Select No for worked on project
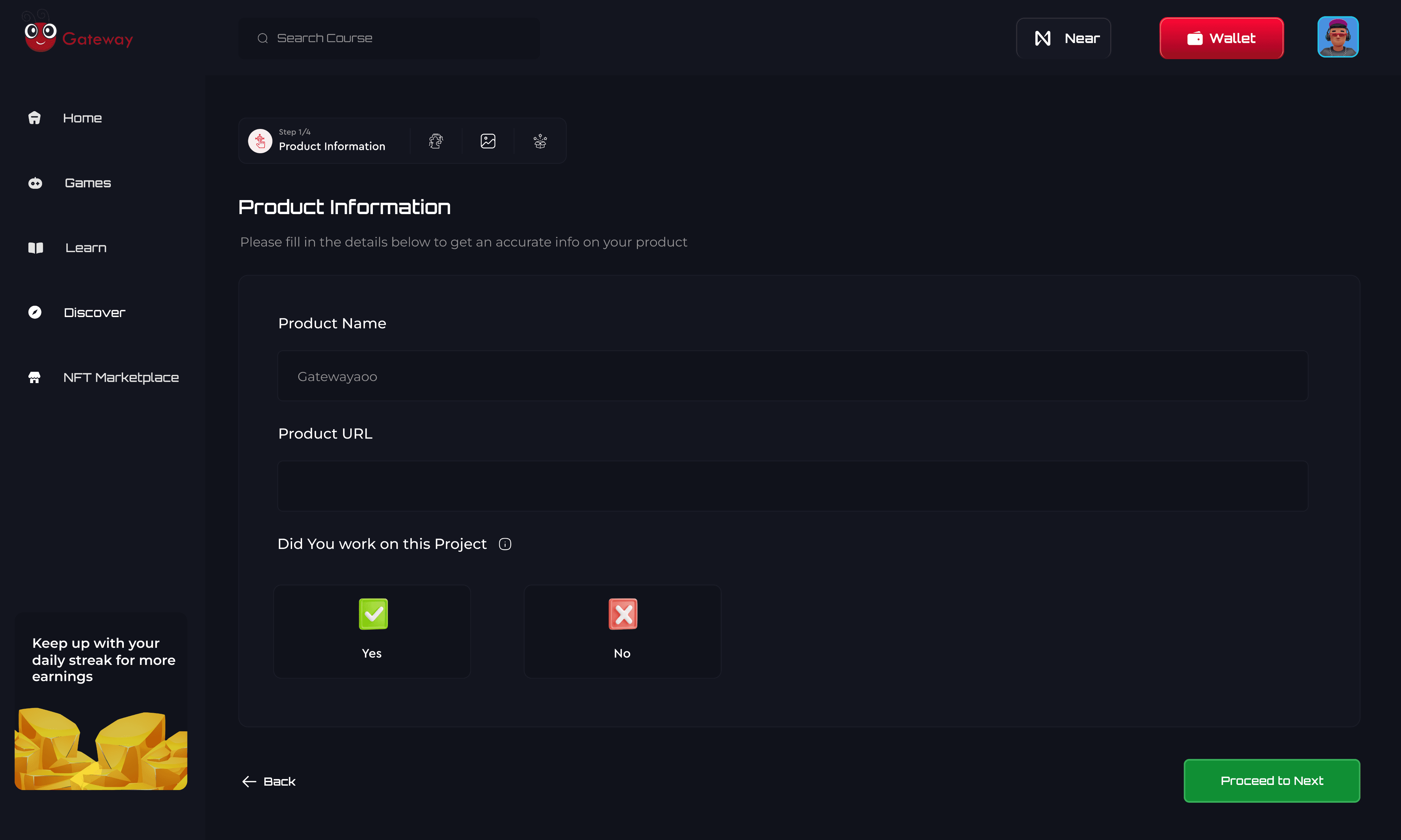This screenshot has height=840, width=1401. (622, 631)
